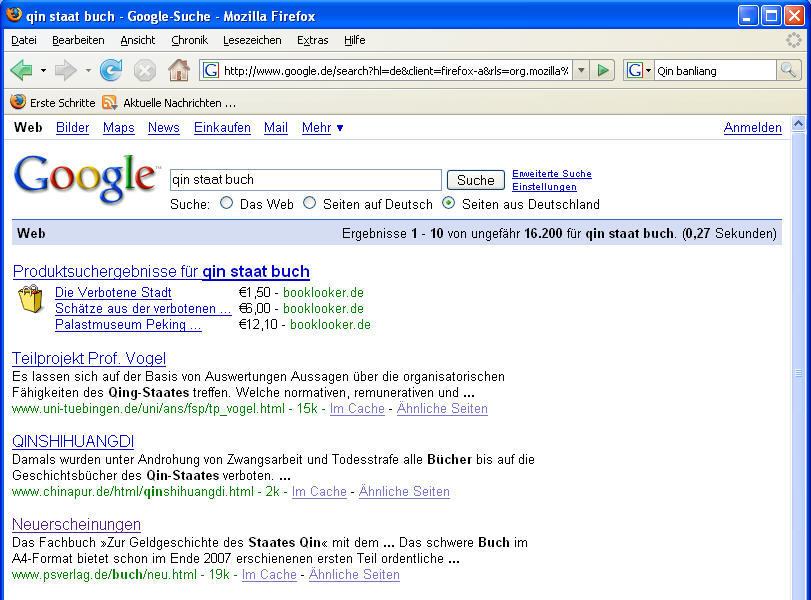Open the Einstellungen link
Image resolution: width=811 pixels, height=600 pixels.
tap(544, 187)
